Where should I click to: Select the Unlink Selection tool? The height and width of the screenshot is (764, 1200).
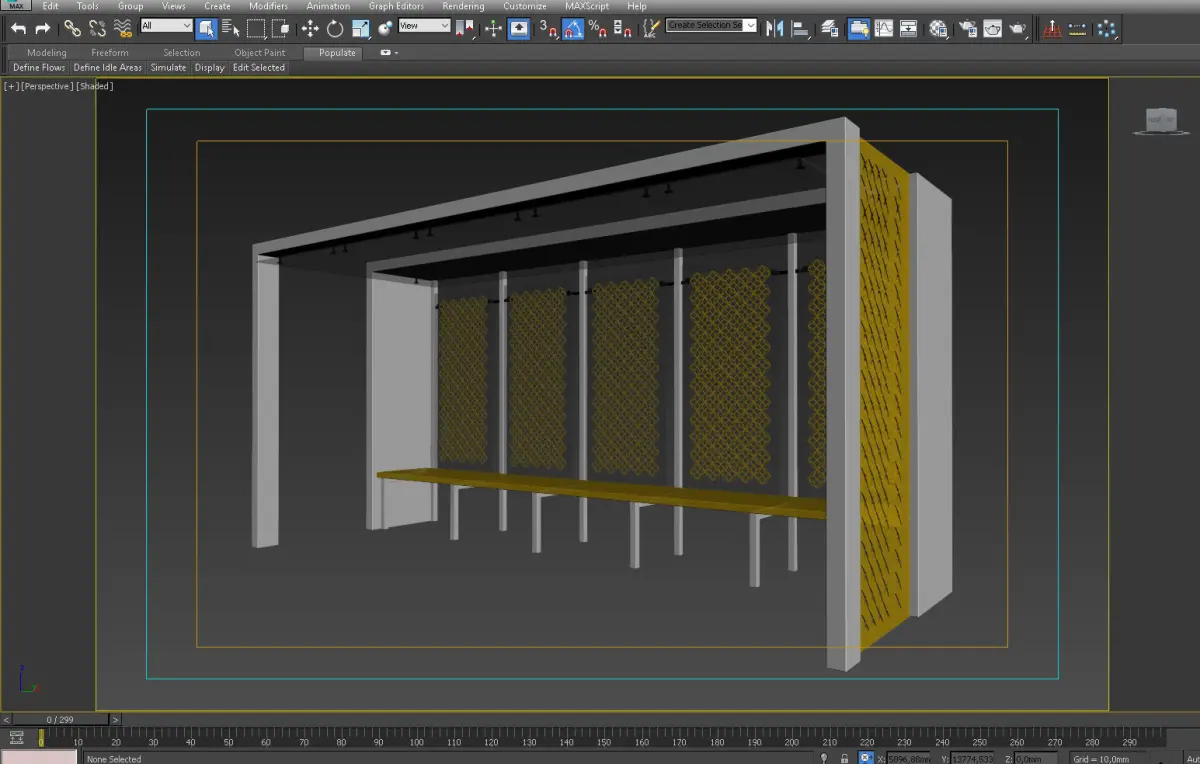tap(97, 29)
